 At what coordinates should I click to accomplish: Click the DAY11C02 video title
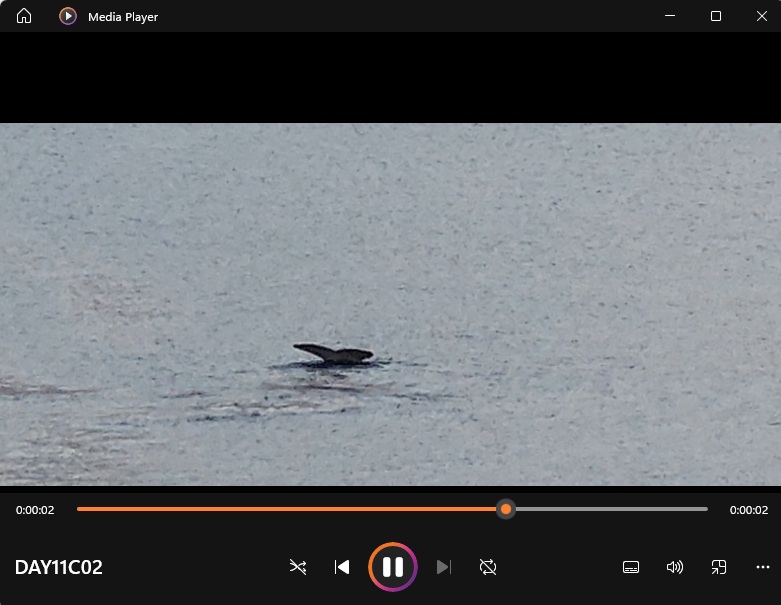(x=59, y=568)
